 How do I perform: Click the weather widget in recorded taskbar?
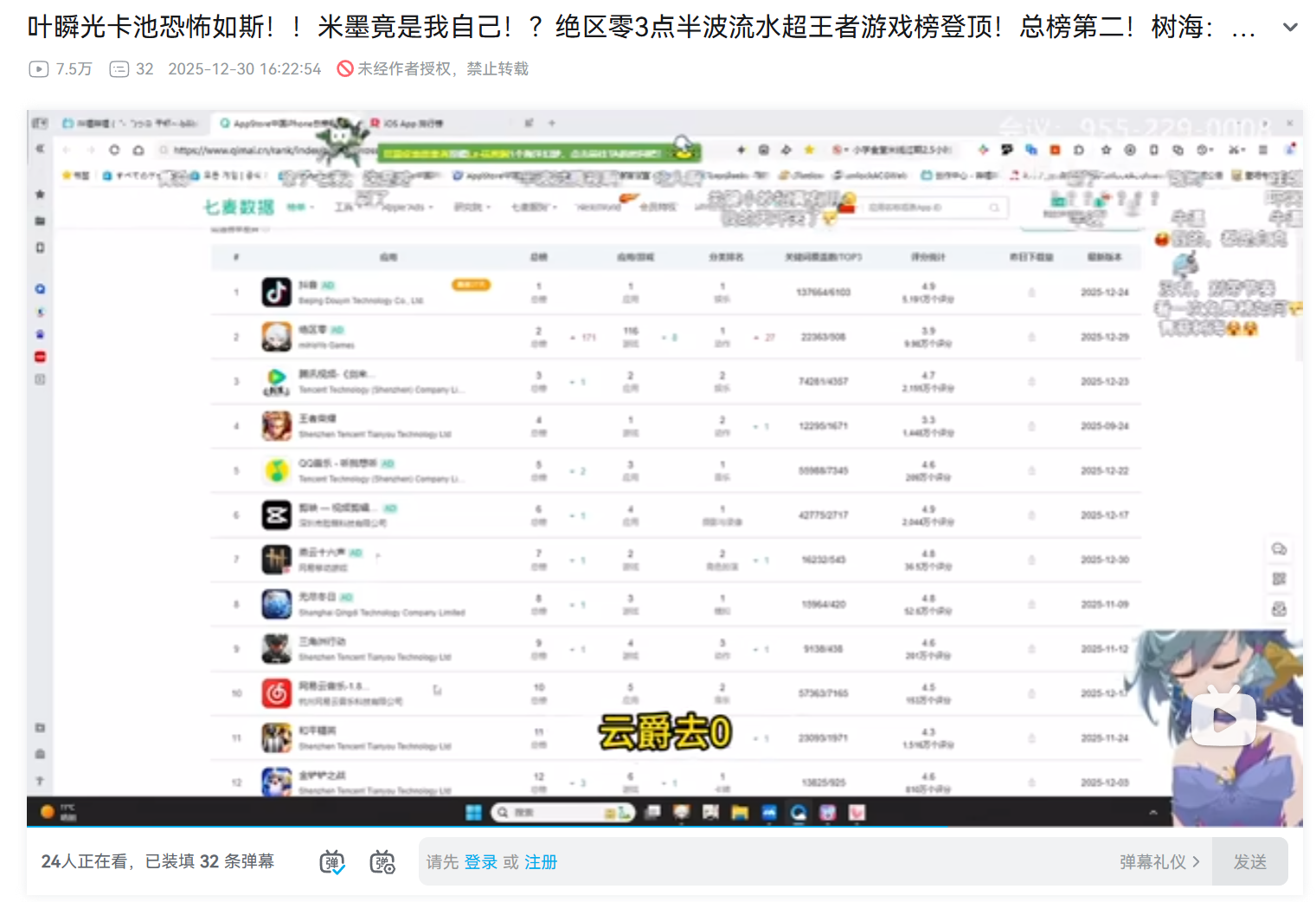click(x=59, y=812)
